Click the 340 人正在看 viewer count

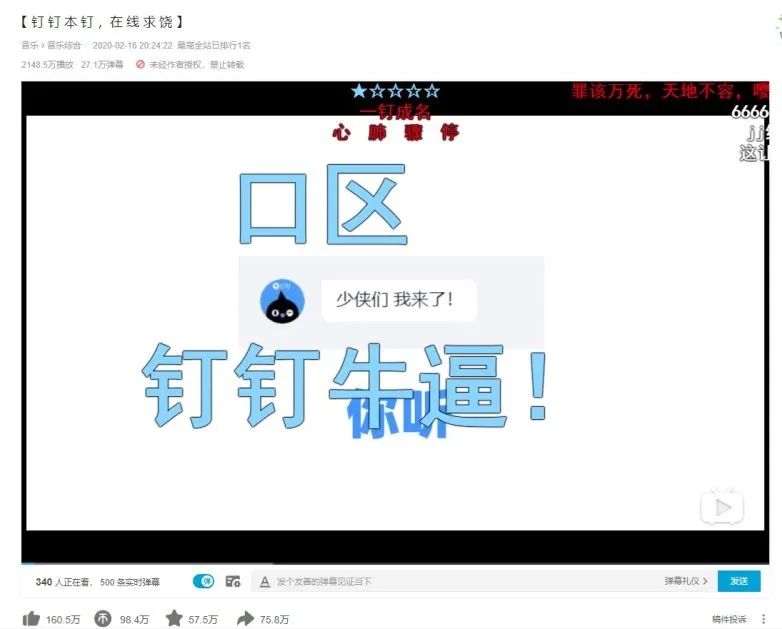(x=62, y=582)
